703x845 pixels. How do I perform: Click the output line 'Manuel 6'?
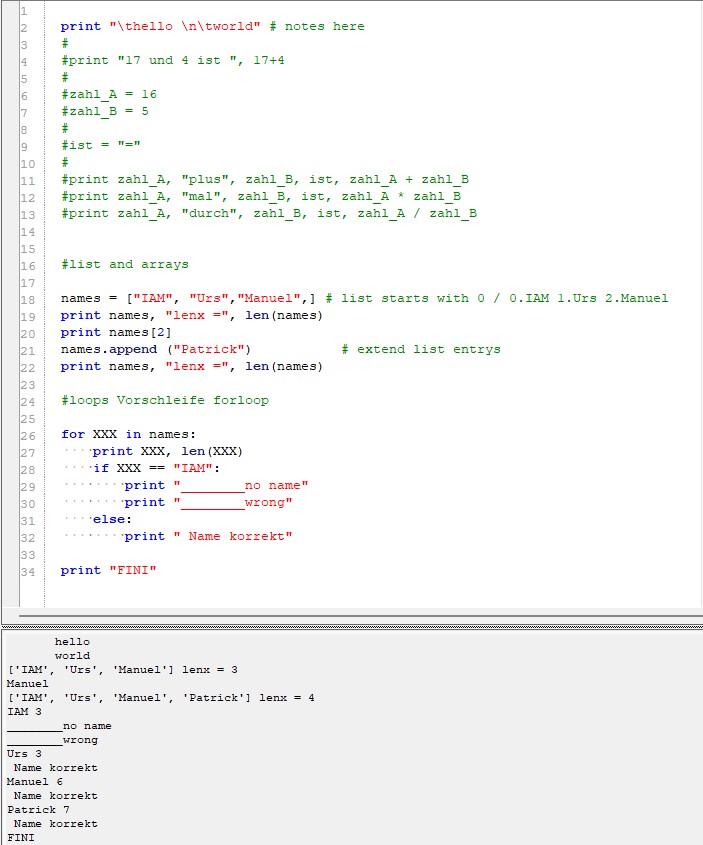(34, 782)
